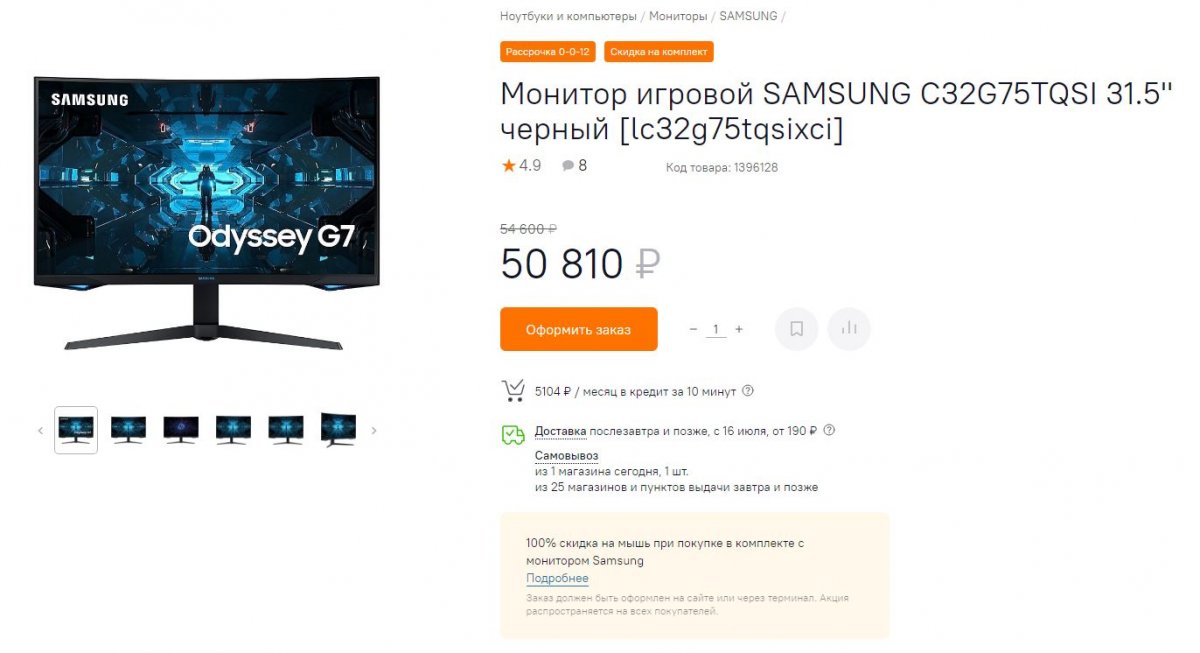Viewport: 1200px width, 653px height.
Task: Click Оформить заказ button
Action: click(x=579, y=329)
